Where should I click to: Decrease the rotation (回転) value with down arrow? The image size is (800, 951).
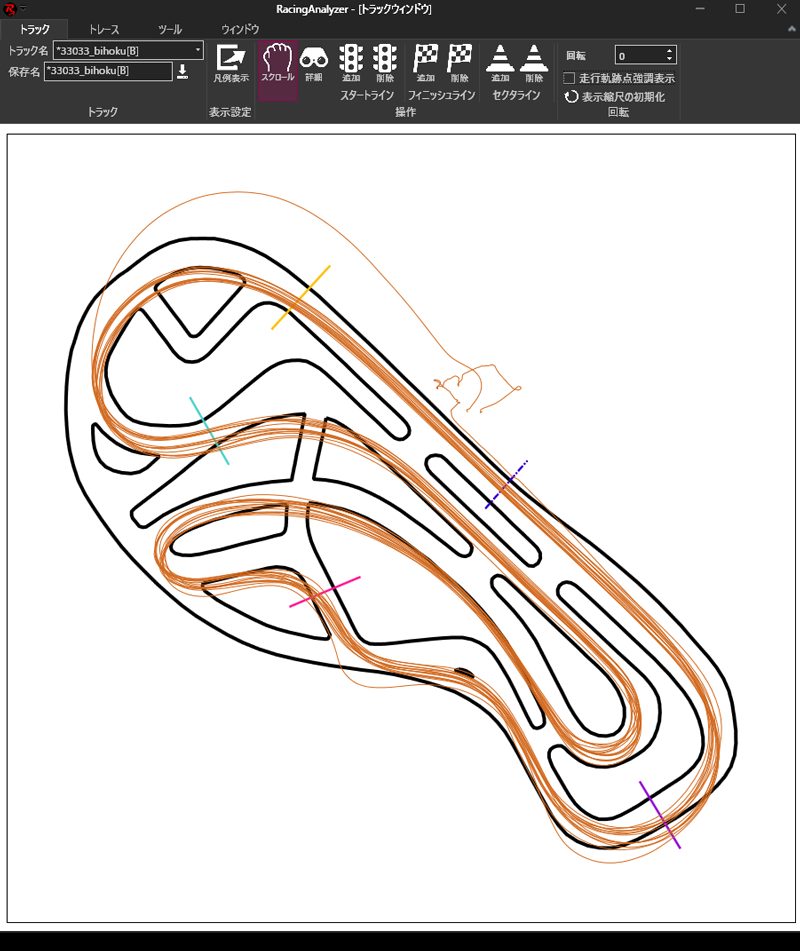[x=669, y=60]
